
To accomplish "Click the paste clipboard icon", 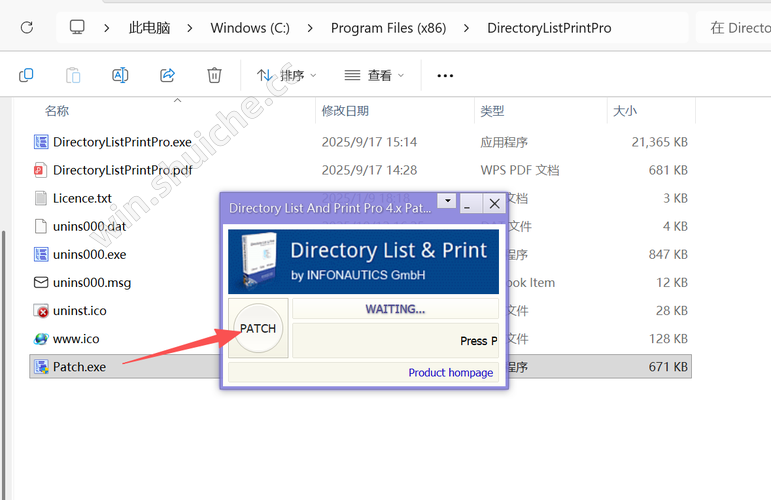I will click(x=73, y=75).
